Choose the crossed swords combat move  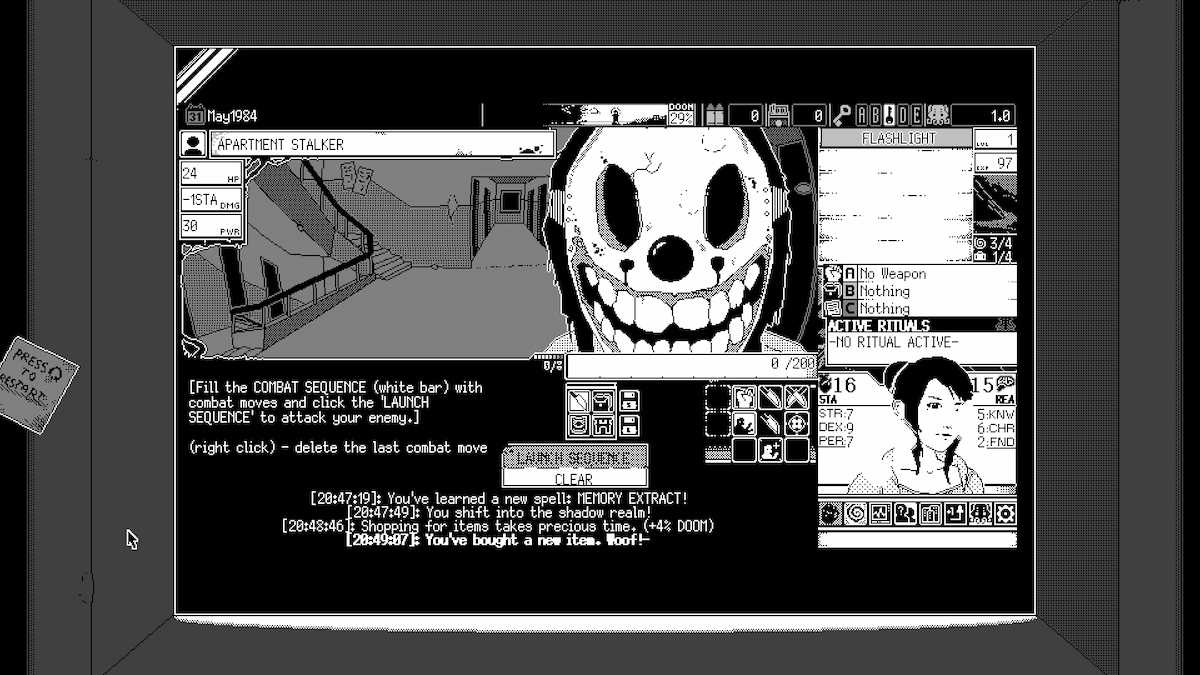tap(796, 398)
